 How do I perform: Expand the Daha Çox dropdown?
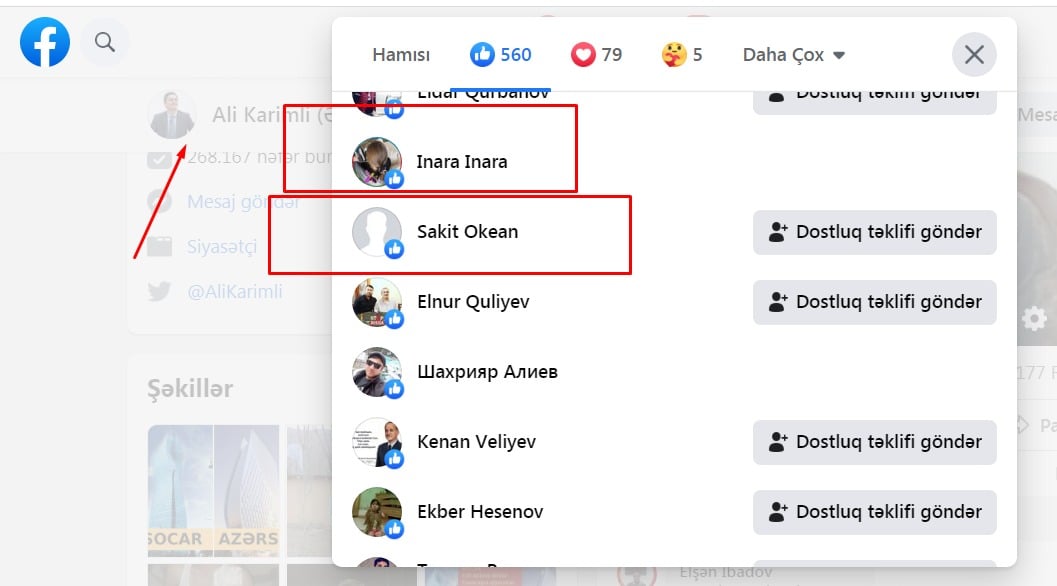(x=794, y=55)
